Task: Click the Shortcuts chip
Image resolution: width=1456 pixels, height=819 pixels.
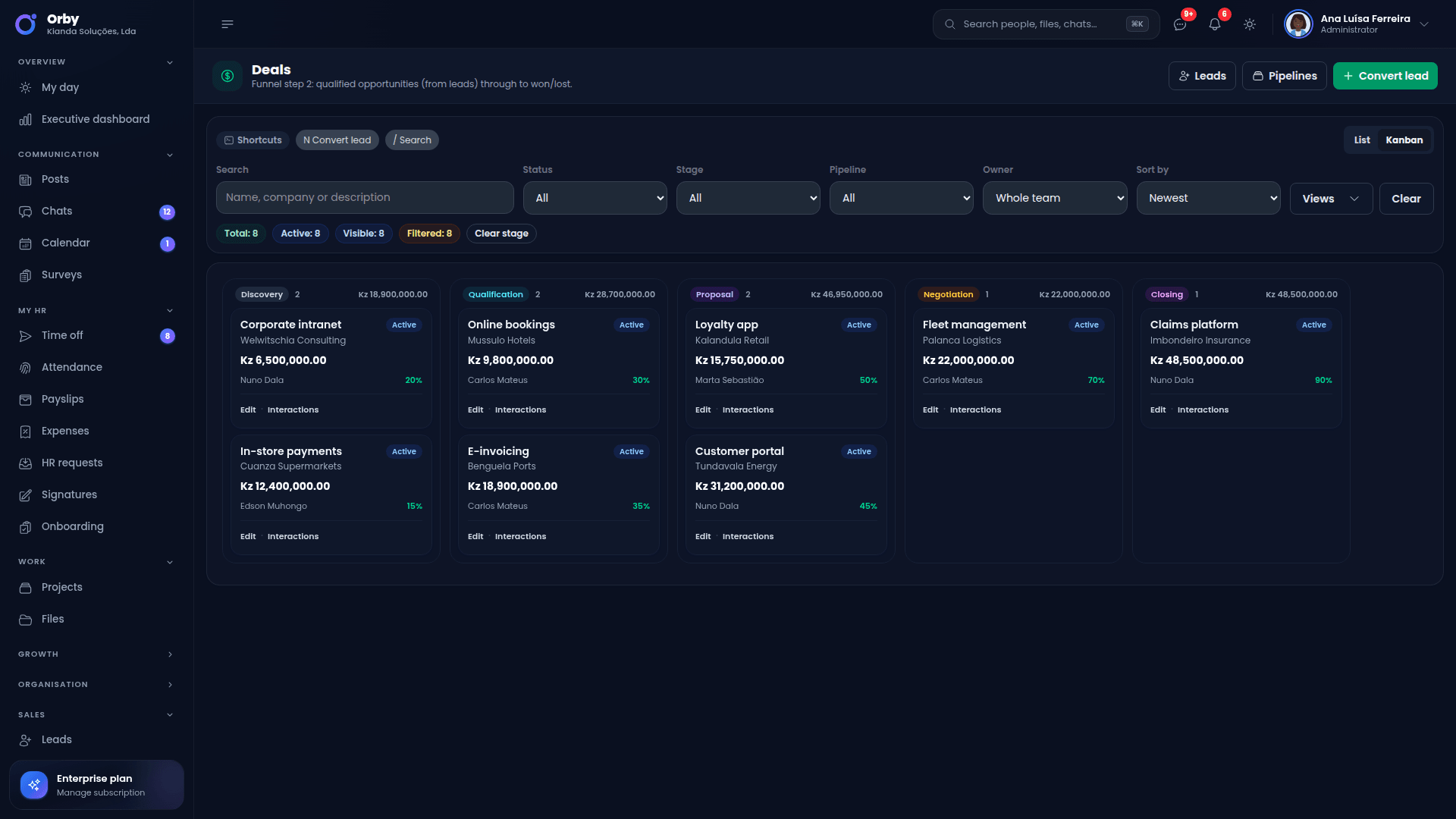Action: click(x=253, y=140)
